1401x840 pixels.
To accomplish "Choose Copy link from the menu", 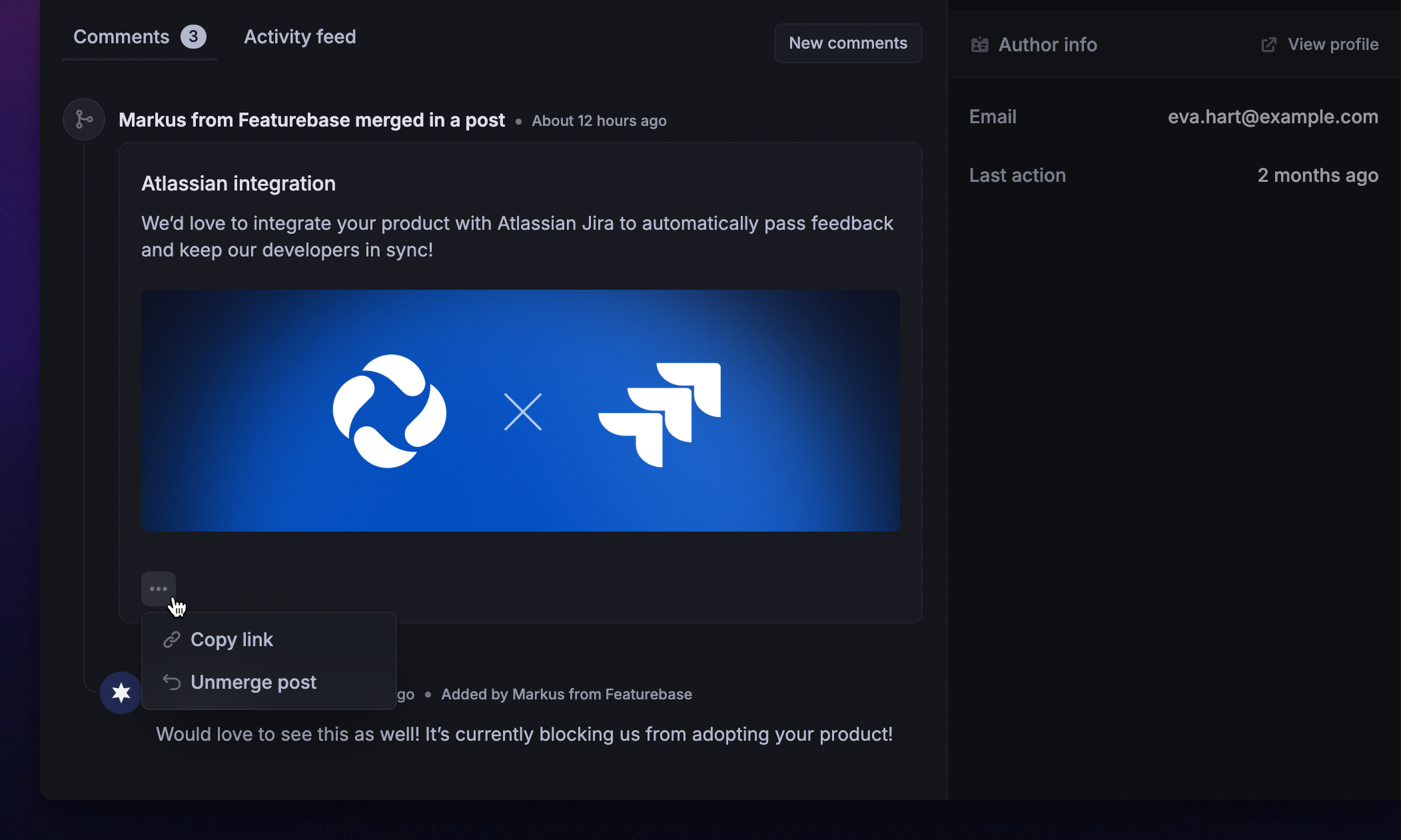I will point(269,639).
